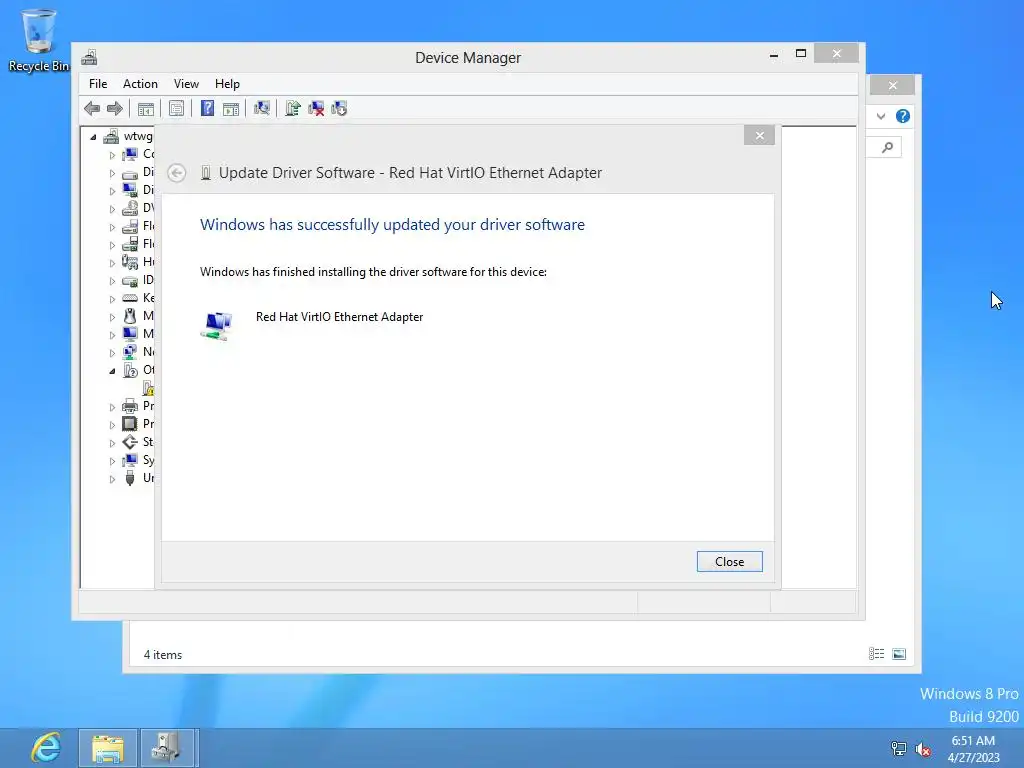Open File Explorer from the taskbar

(x=108, y=748)
